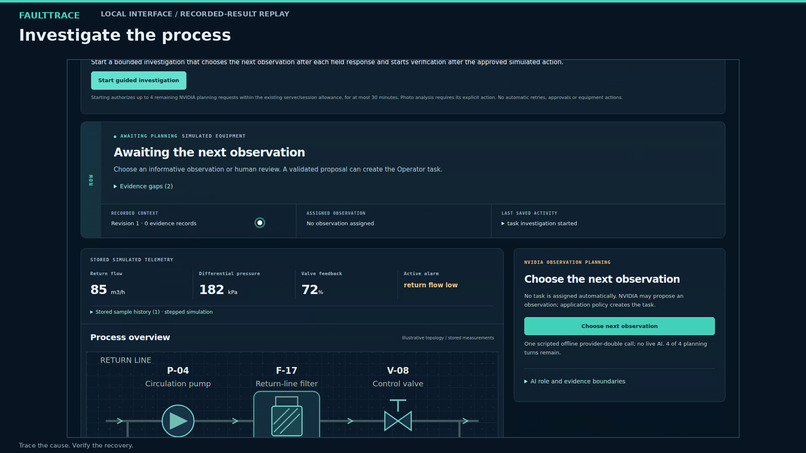Click 'Illustrative topology / stored measurements' note
Screen dimensions: 806x453
tap(448, 338)
